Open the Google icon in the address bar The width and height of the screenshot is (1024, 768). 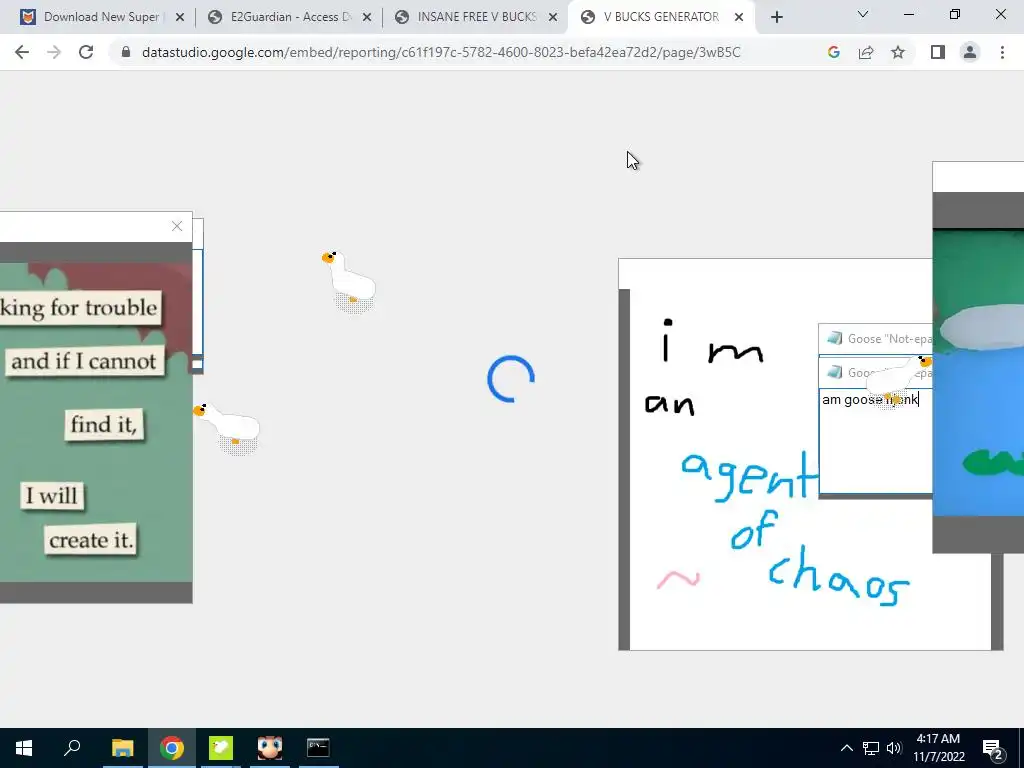[833, 52]
